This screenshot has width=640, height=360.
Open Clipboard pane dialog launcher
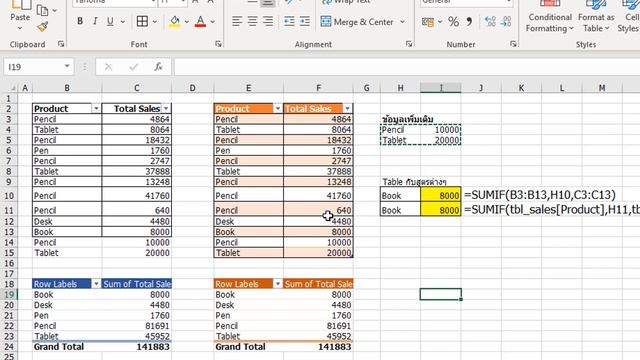coord(61,44)
